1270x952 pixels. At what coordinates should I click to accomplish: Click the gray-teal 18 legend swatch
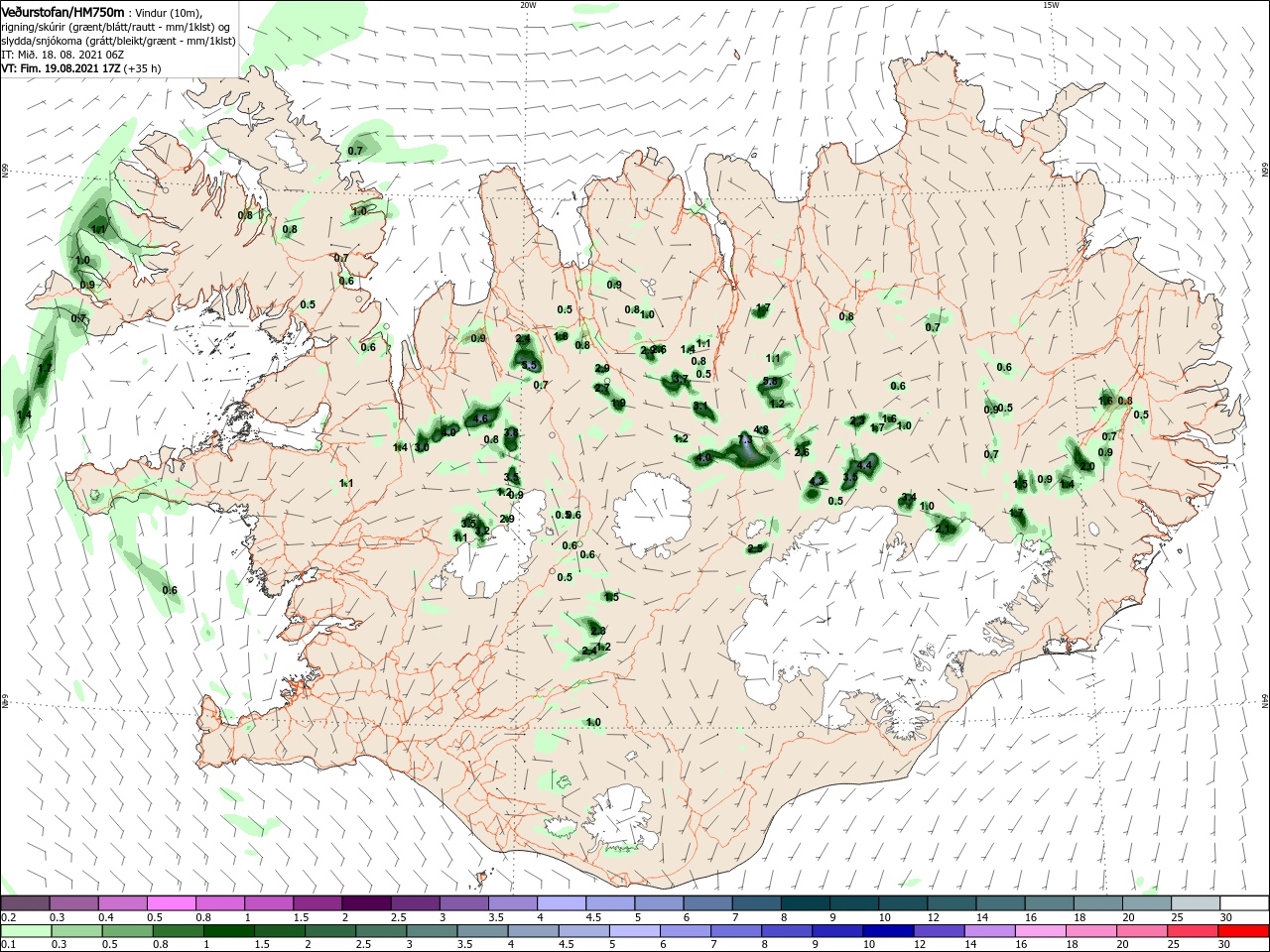pyautogui.click(x=1097, y=903)
